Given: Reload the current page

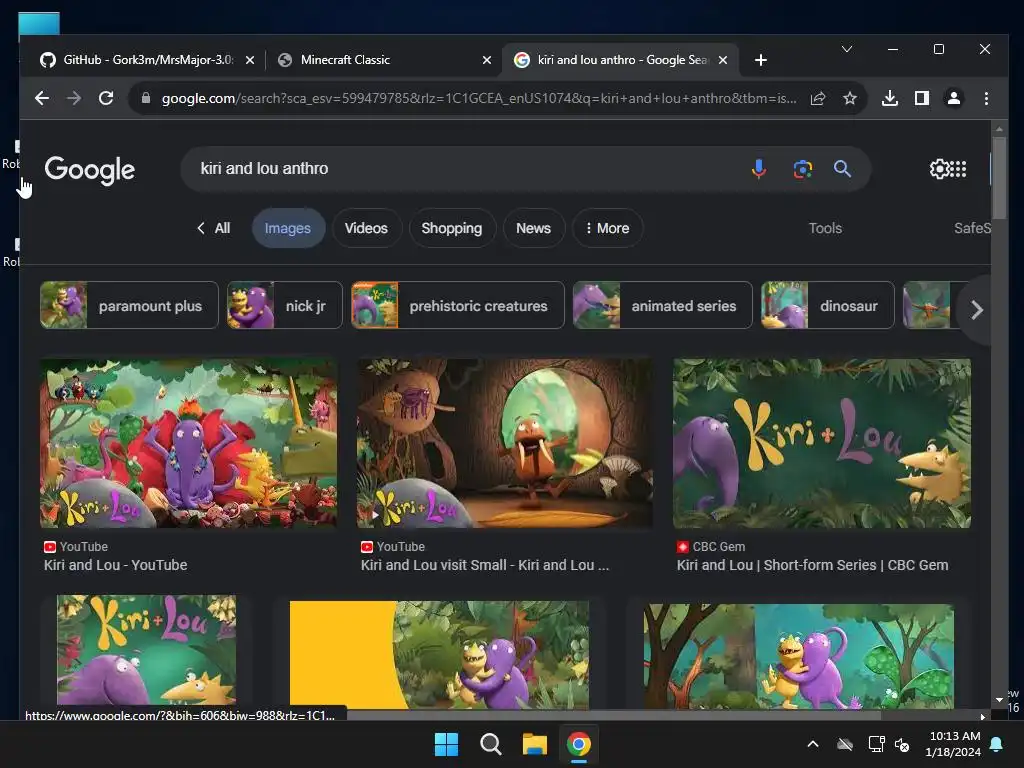Looking at the screenshot, I should click(x=106, y=99).
